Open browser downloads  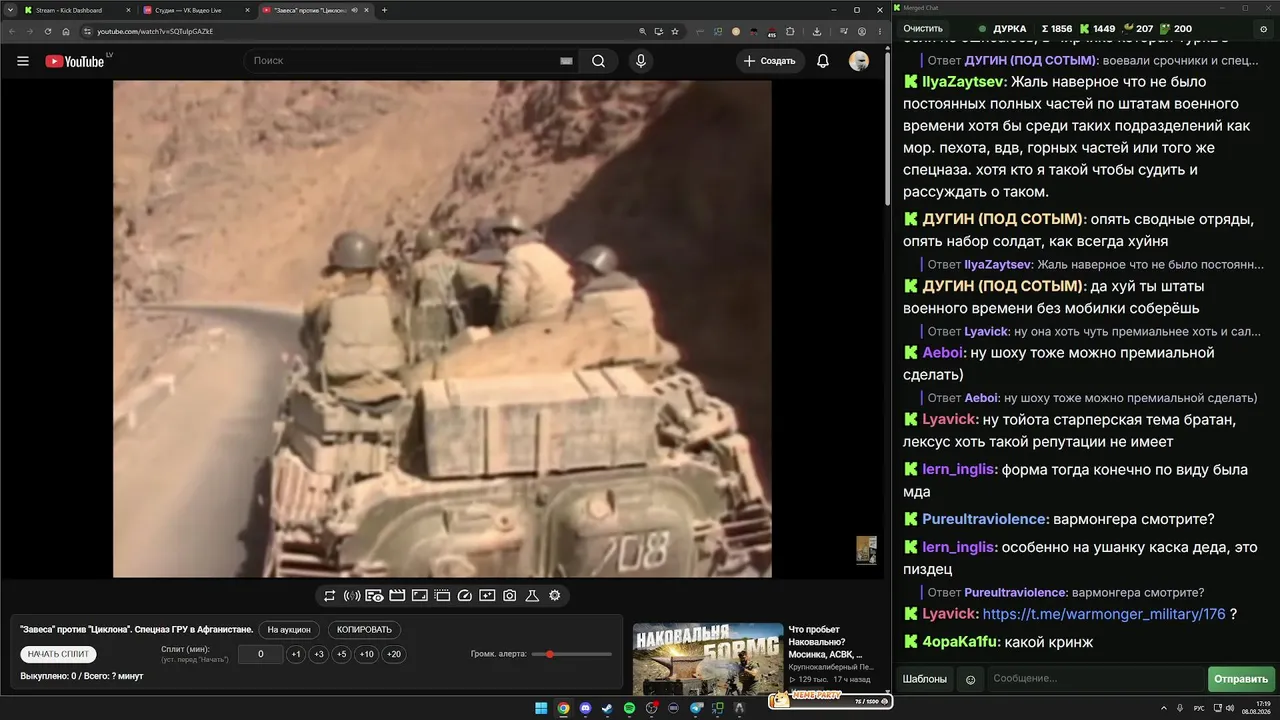pos(817,31)
